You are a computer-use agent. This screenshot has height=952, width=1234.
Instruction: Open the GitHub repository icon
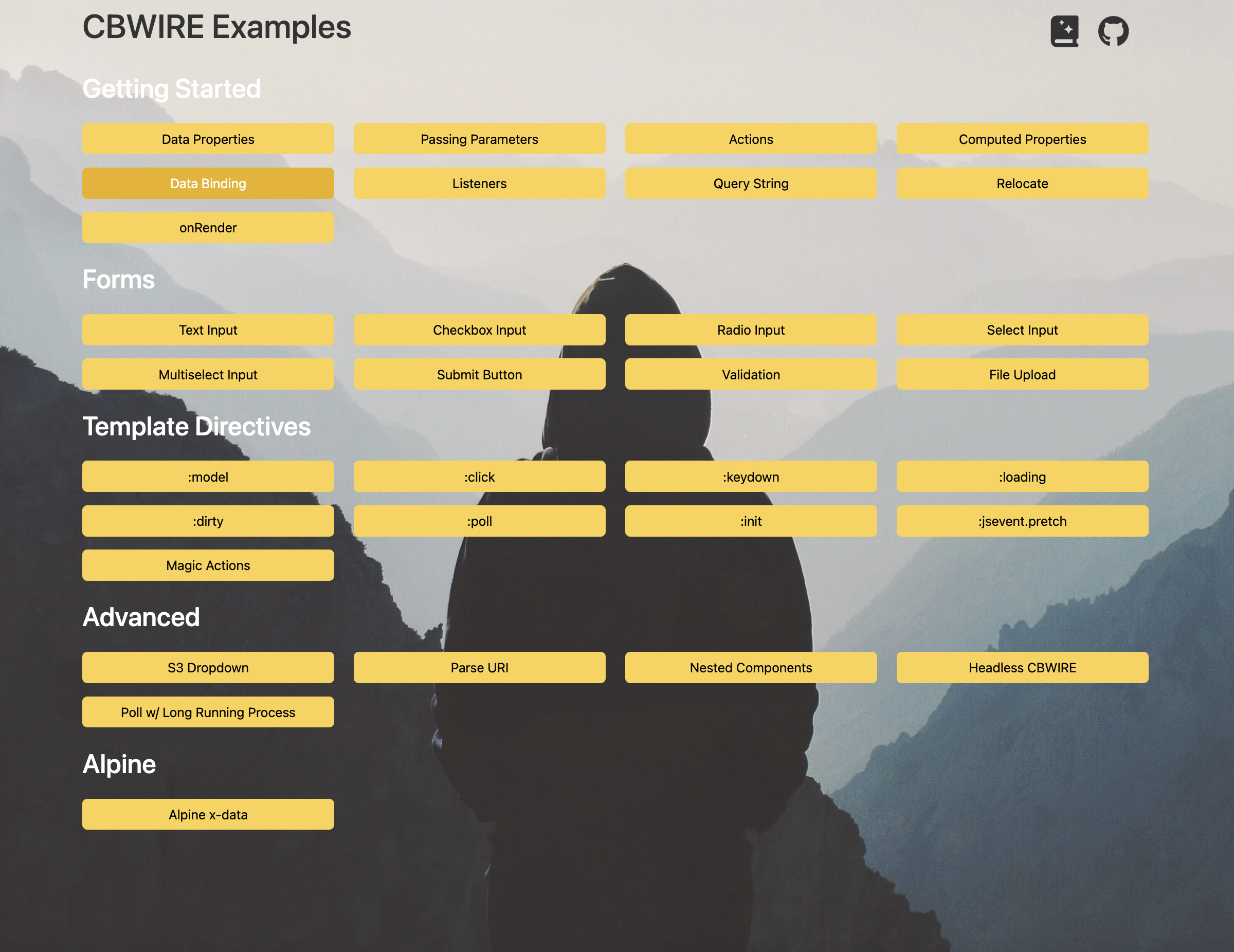[x=1113, y=31]
